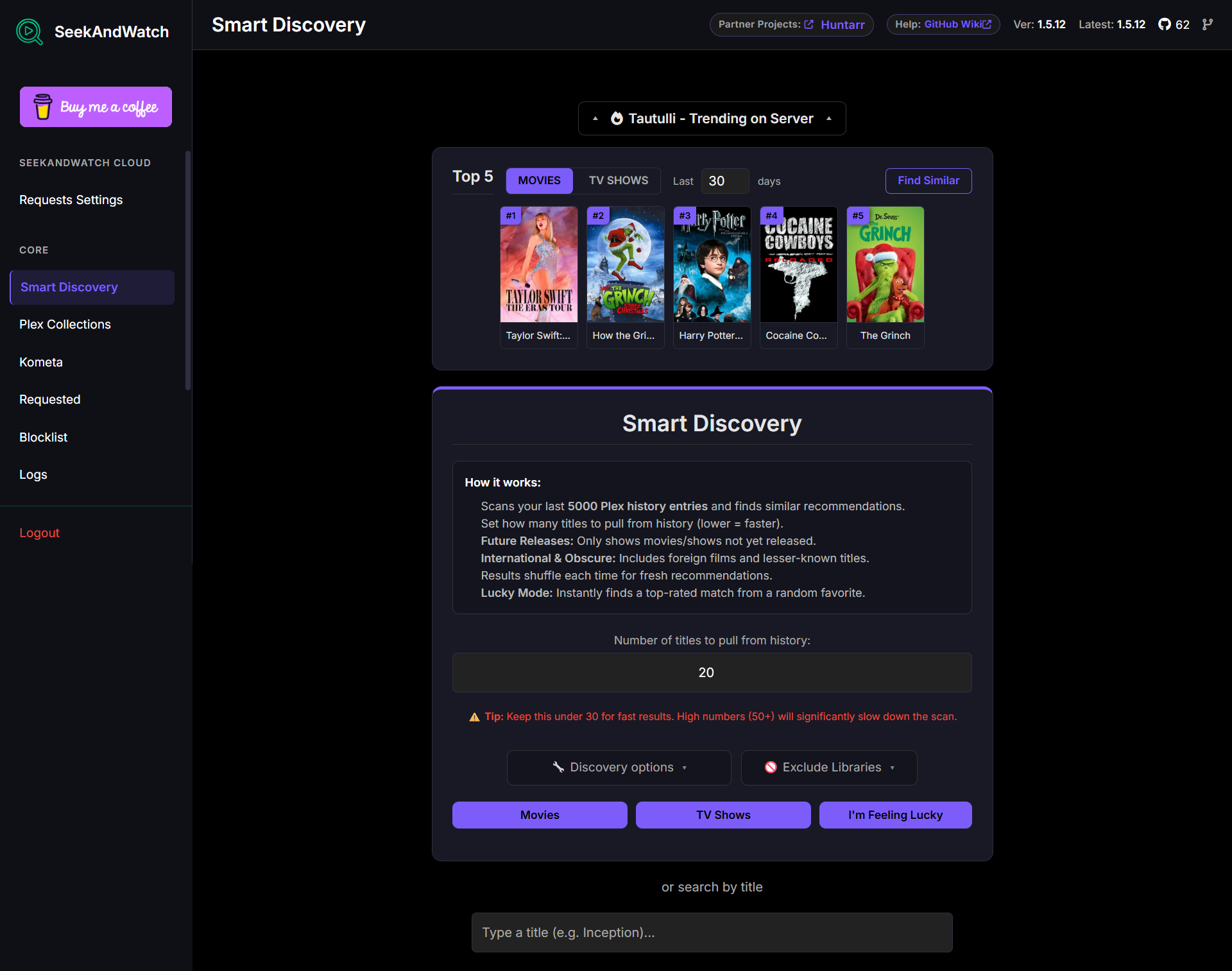This screenshot has height=971, width=1232.
Task: Click the Partner Projects external link icon
Action: [809, 24]
